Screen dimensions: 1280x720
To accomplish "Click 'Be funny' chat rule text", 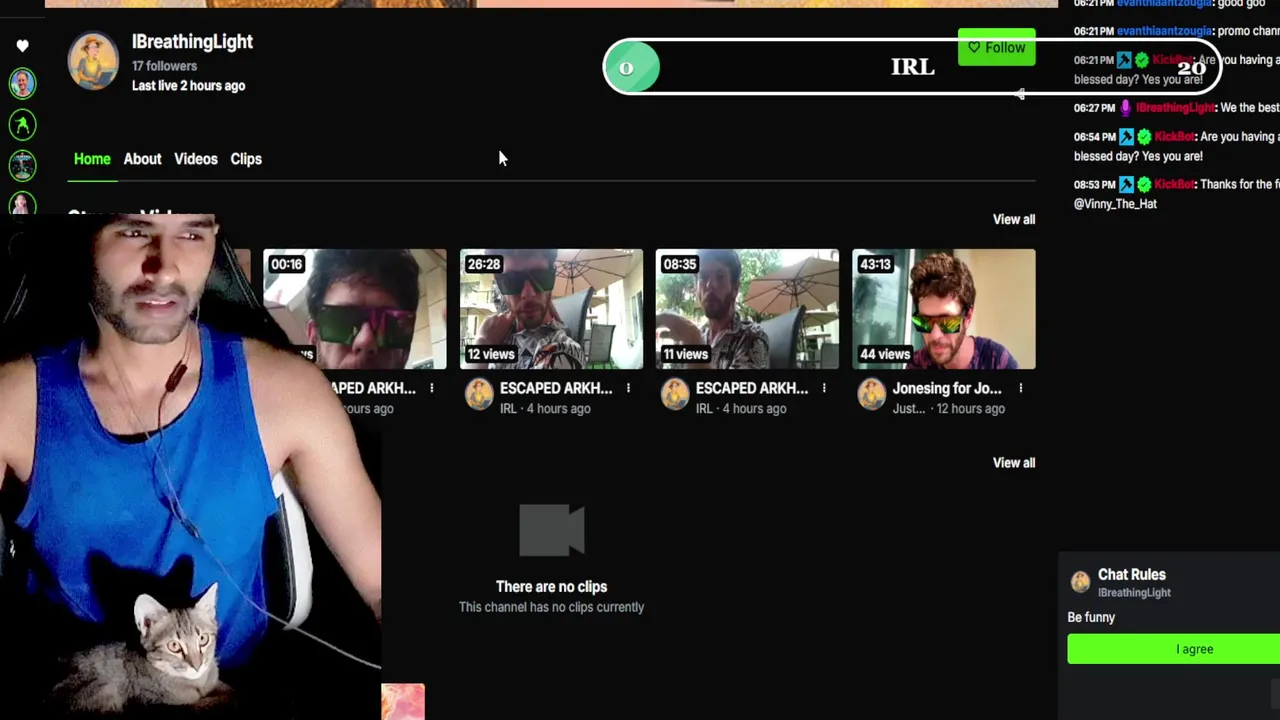I will click(1091, 617).
